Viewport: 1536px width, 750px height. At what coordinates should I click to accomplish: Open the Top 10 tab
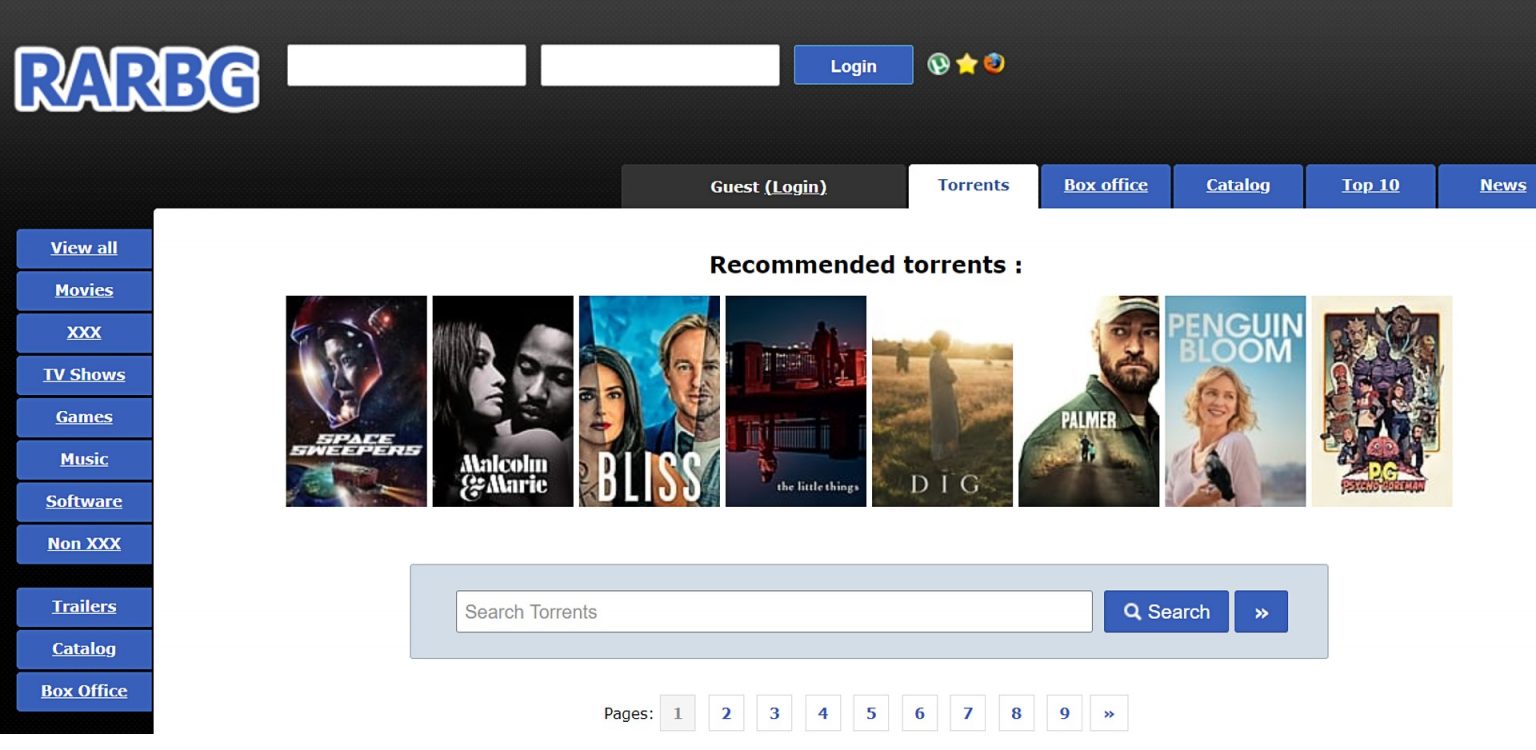tap(1370, 186)
